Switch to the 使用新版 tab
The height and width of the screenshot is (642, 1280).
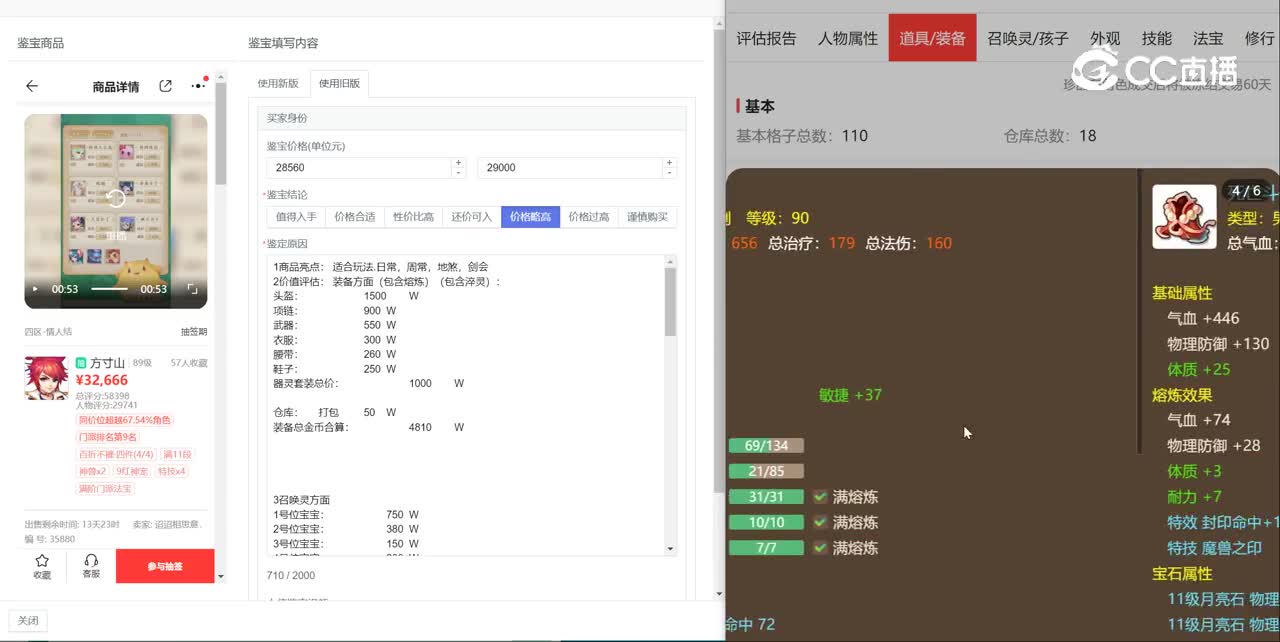278,84
